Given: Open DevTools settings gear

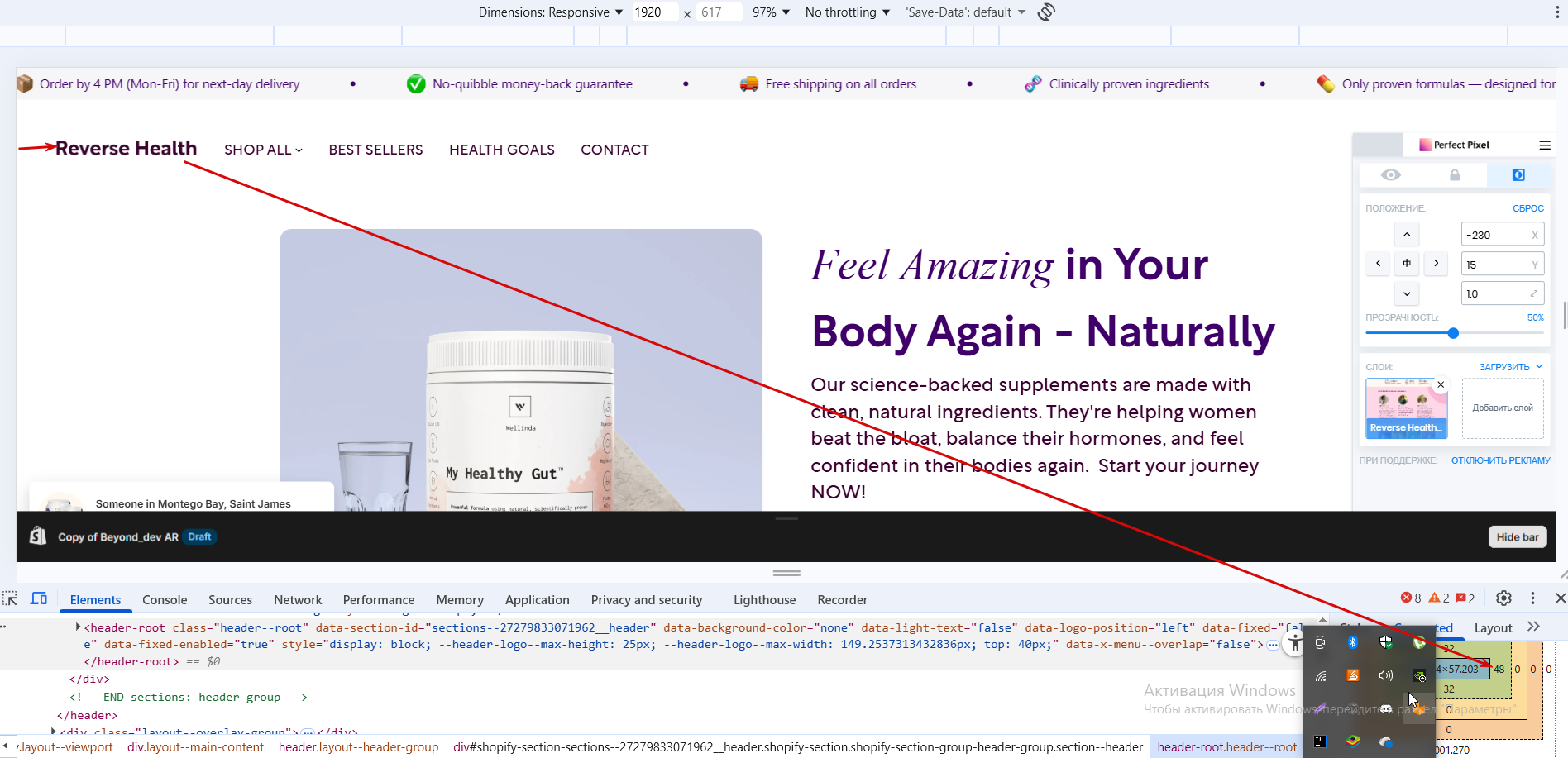Looking at the screenshot, I should tap(1503, 598).
